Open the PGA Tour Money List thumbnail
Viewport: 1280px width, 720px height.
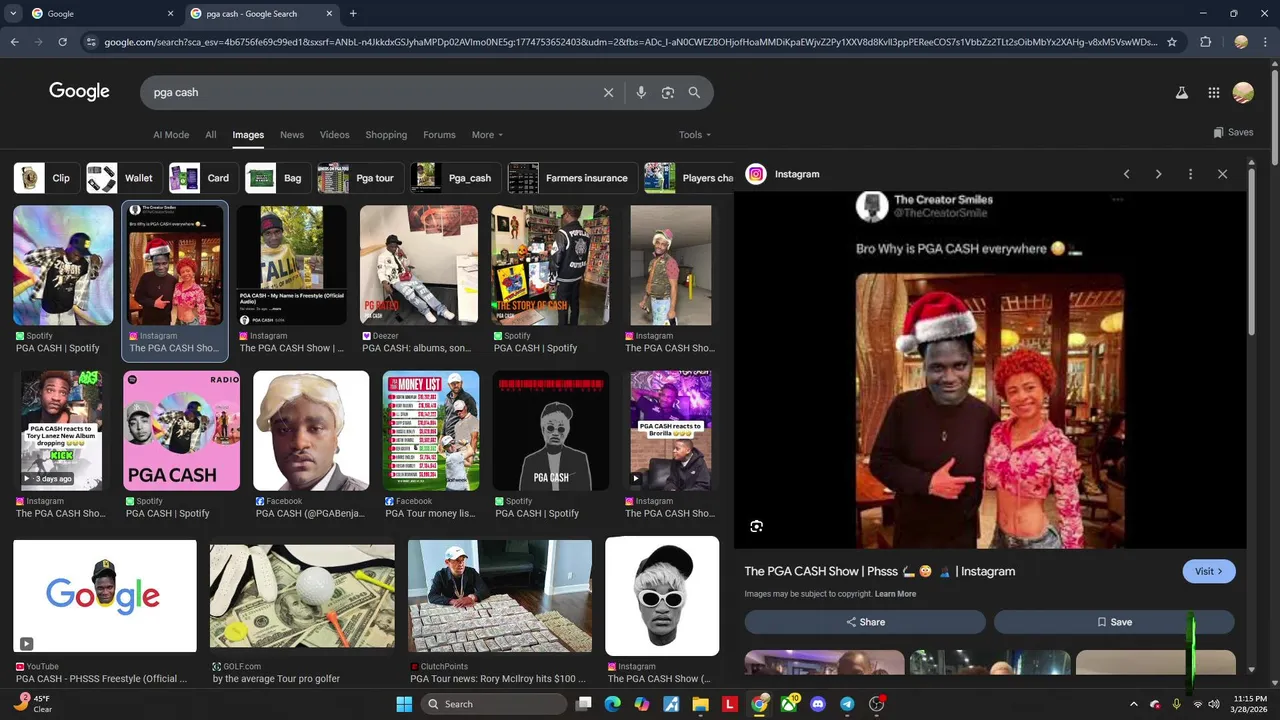click(x=431, y=431)
